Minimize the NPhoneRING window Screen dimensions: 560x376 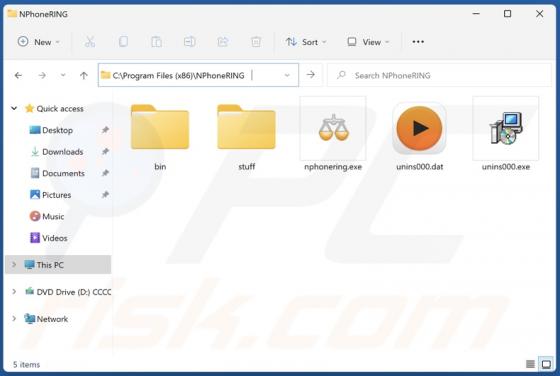[476, 14]
